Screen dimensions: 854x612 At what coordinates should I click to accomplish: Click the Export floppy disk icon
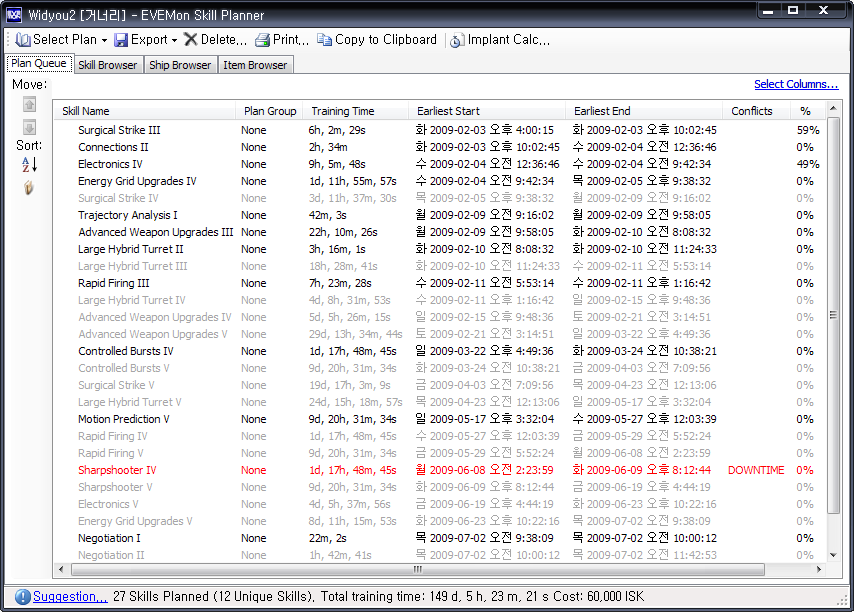coord(121,40)
